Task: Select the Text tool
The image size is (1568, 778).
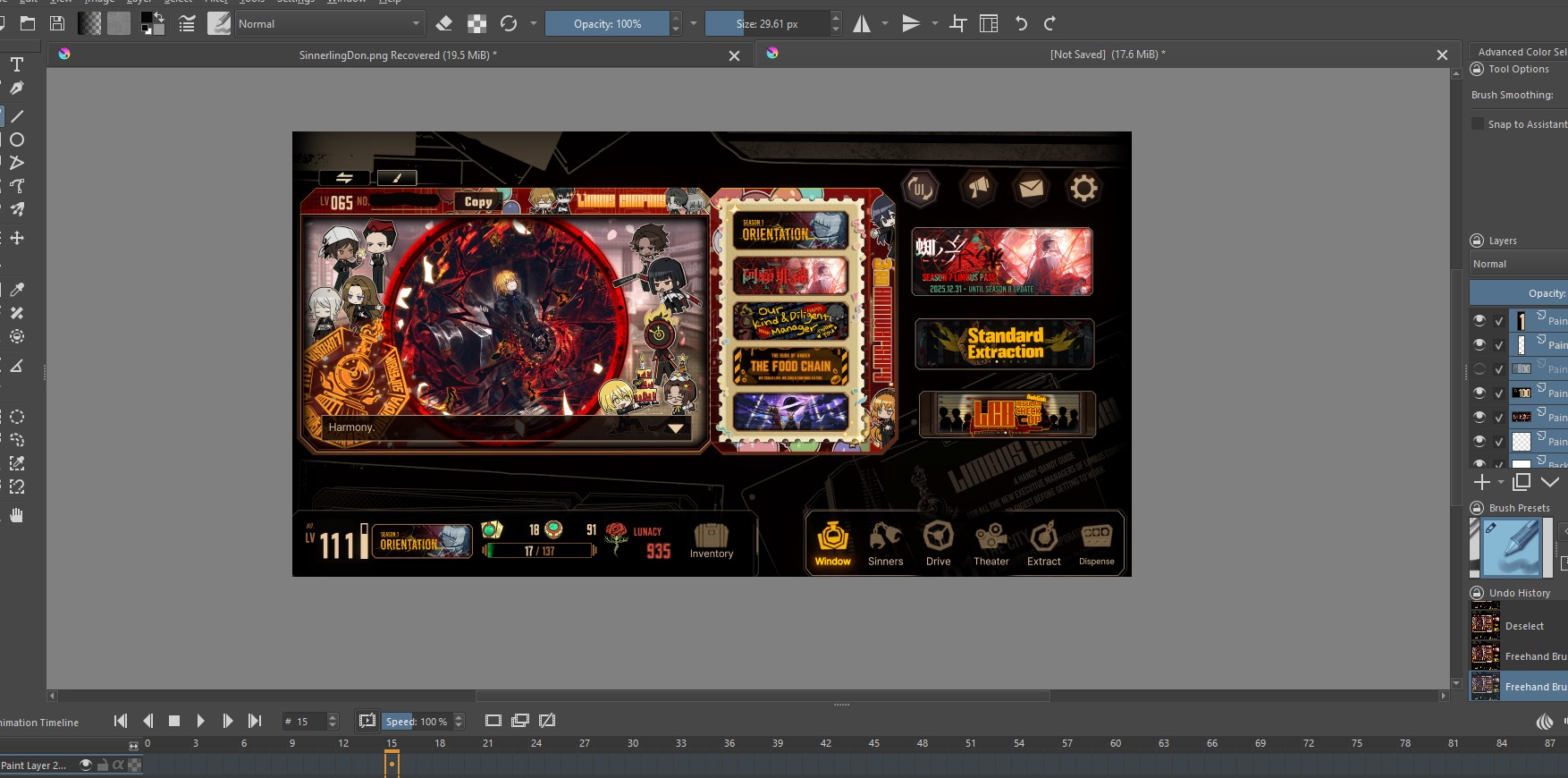Action: click(16, 64)
